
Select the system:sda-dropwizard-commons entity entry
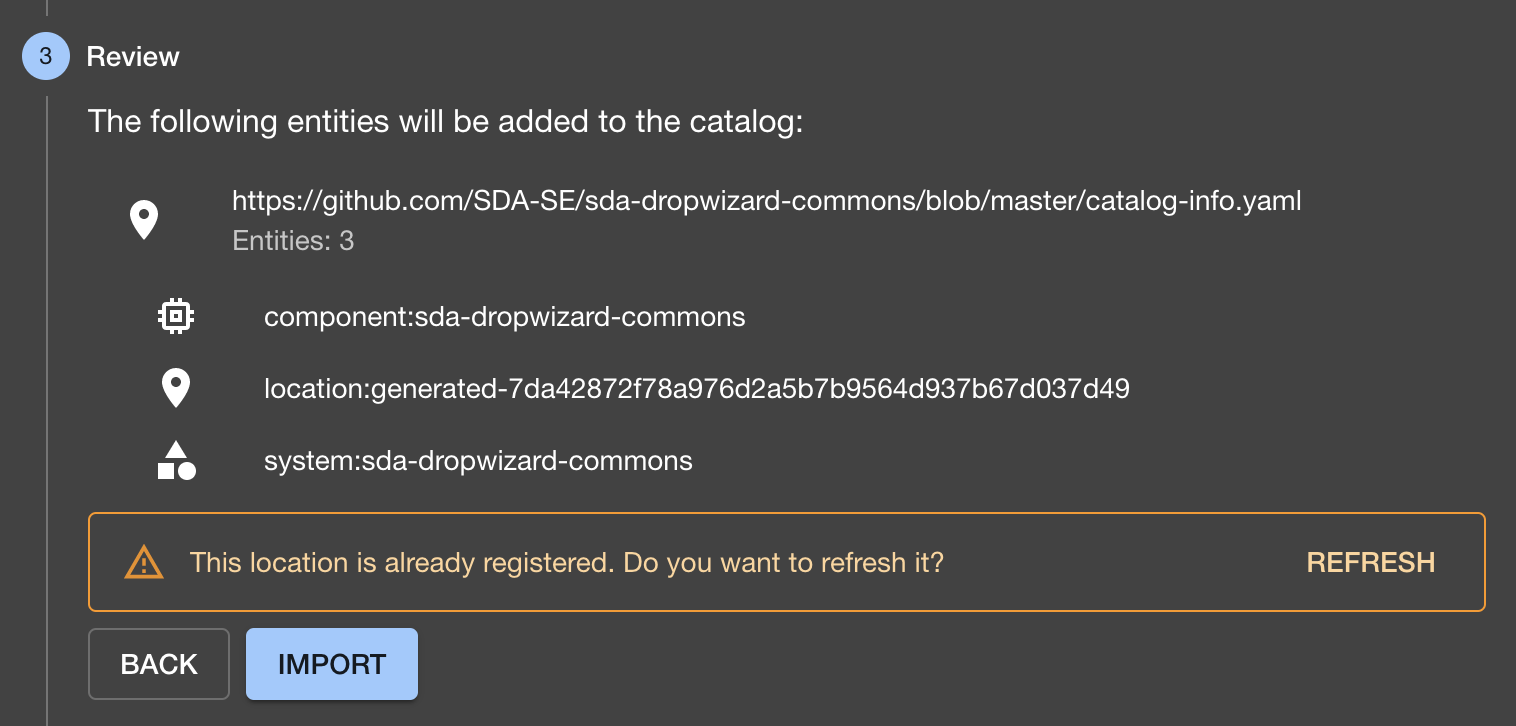[479, 461]
